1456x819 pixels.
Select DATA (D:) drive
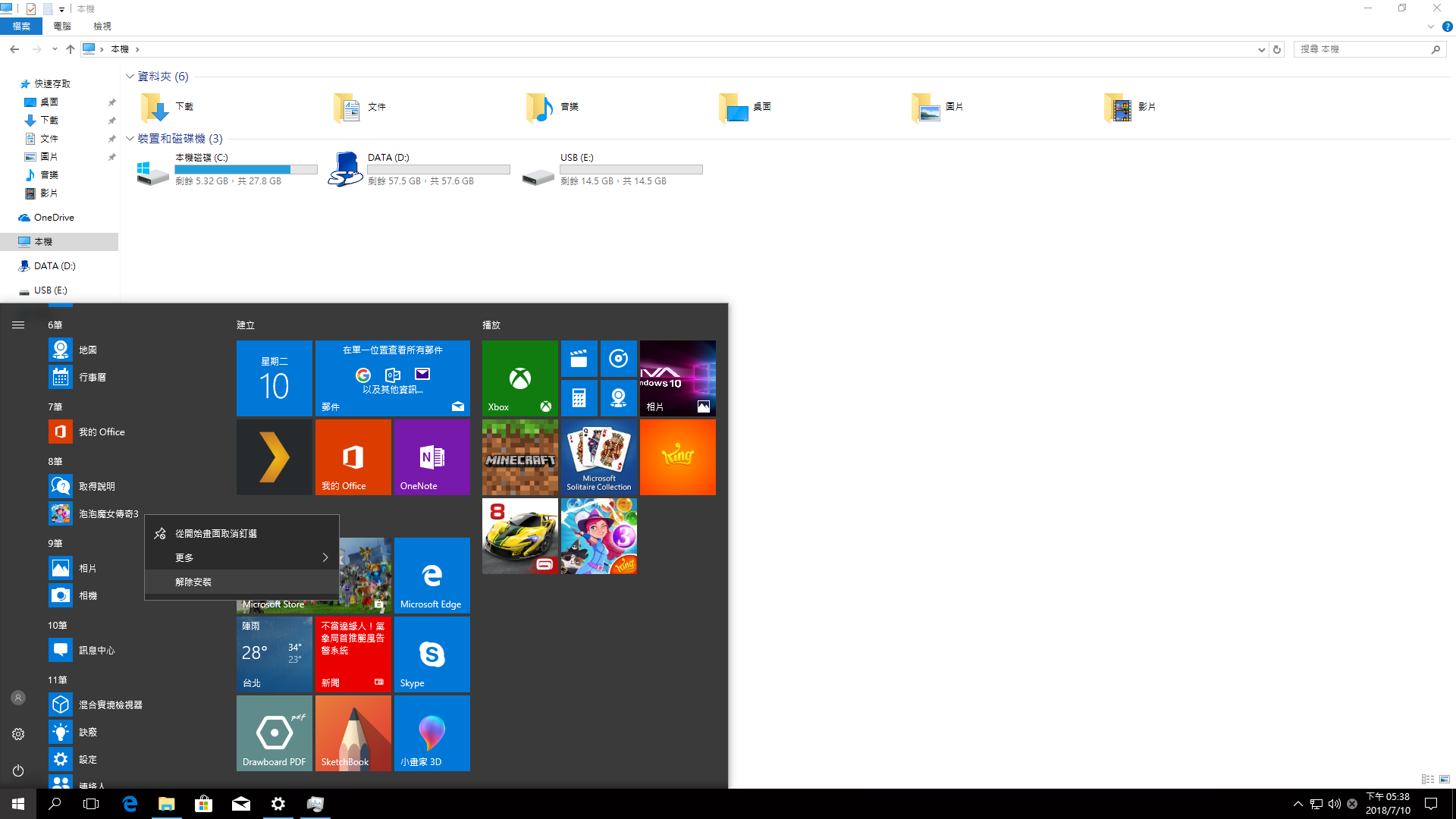(x=419, y=169)
